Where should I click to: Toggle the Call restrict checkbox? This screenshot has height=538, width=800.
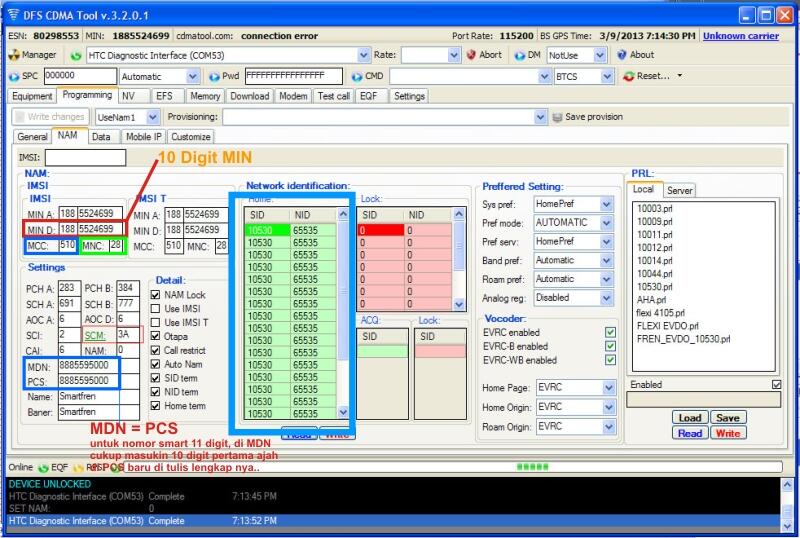click(156, 350)
